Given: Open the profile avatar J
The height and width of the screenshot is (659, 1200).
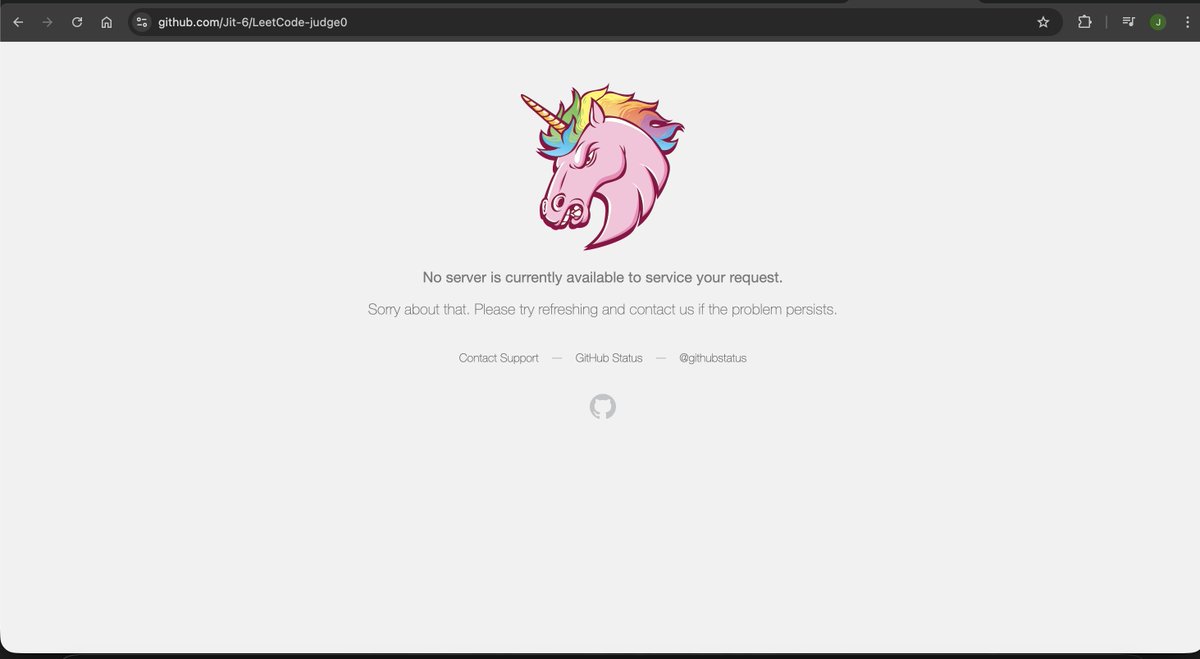Looking at the screenshot, I should 1158,22.
